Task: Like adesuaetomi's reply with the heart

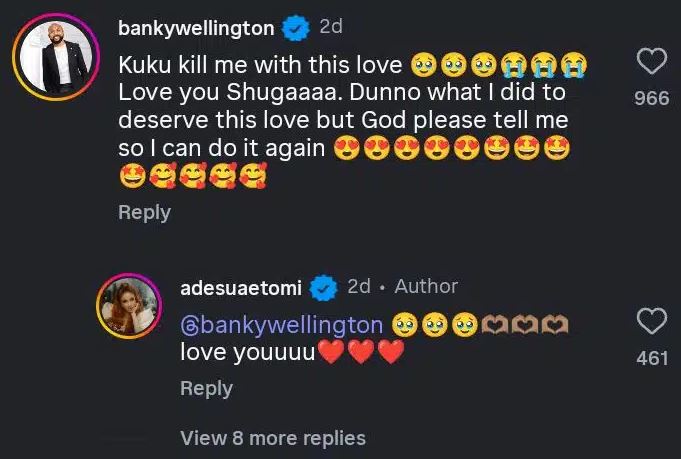Action: 652,322
